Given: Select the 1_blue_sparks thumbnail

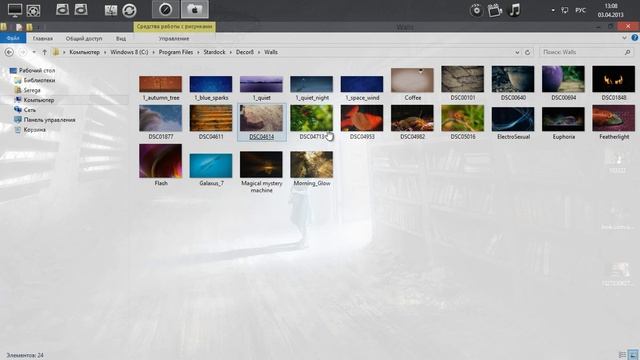Looking at the screenshot, I should [x=211, y=84].
